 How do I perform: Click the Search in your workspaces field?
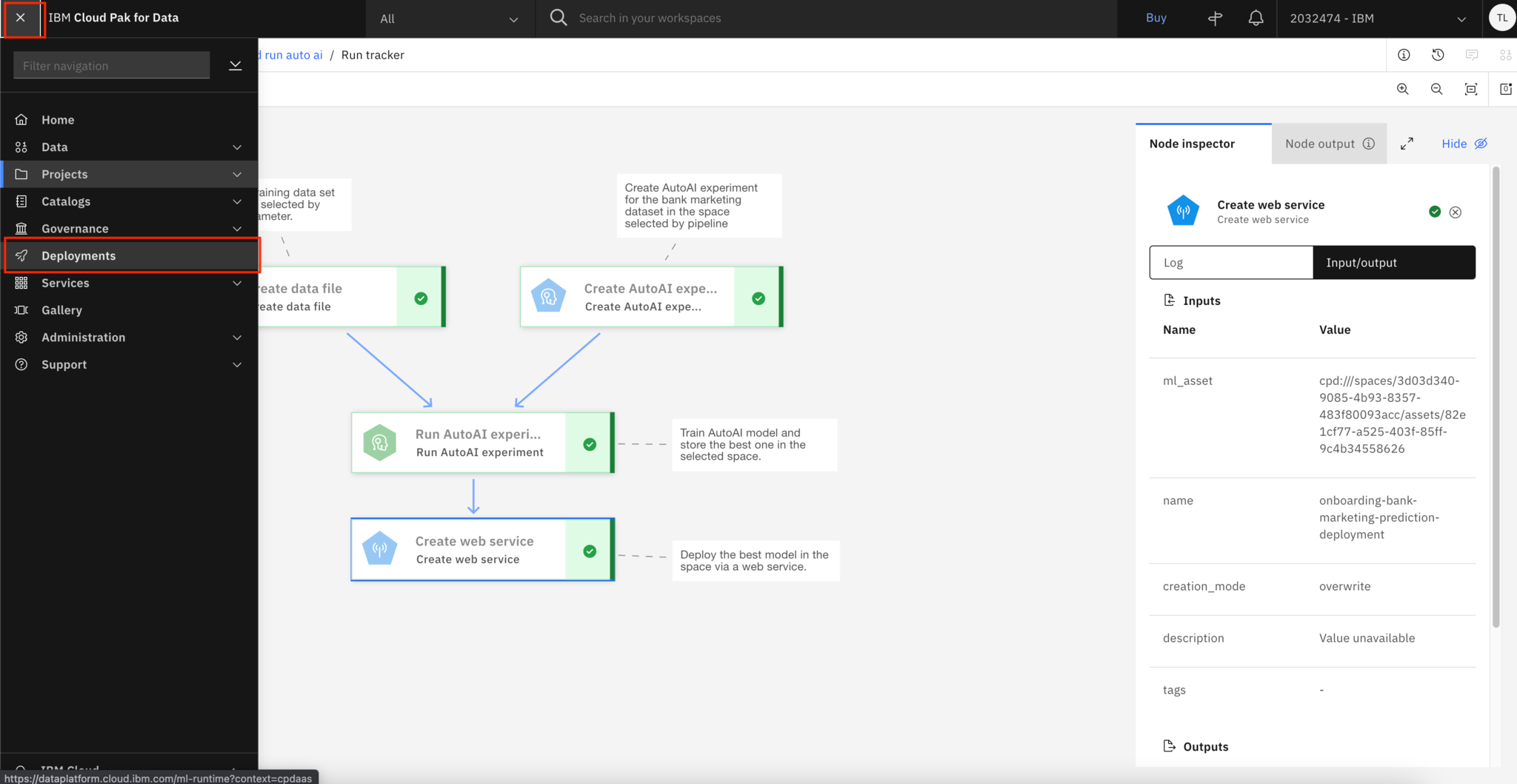point(844,18)
